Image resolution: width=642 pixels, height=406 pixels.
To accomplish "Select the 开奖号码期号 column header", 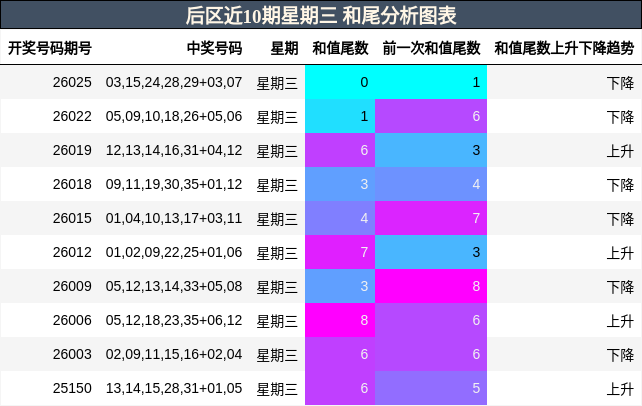I will click(x=50, y=48).
